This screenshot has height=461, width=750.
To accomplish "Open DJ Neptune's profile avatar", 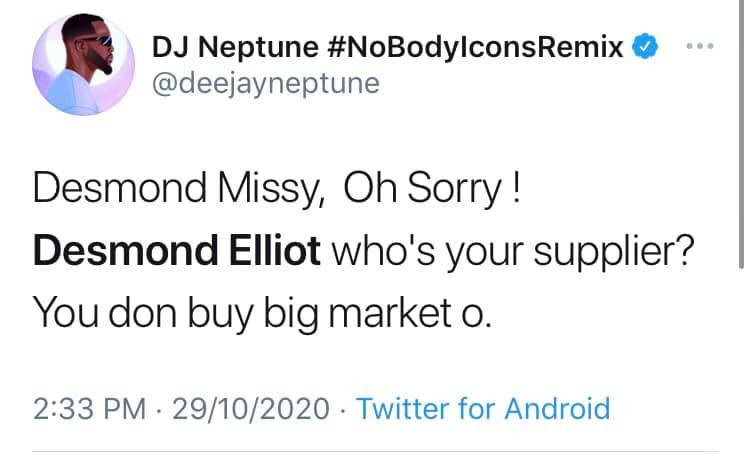I will click(84, 65).
